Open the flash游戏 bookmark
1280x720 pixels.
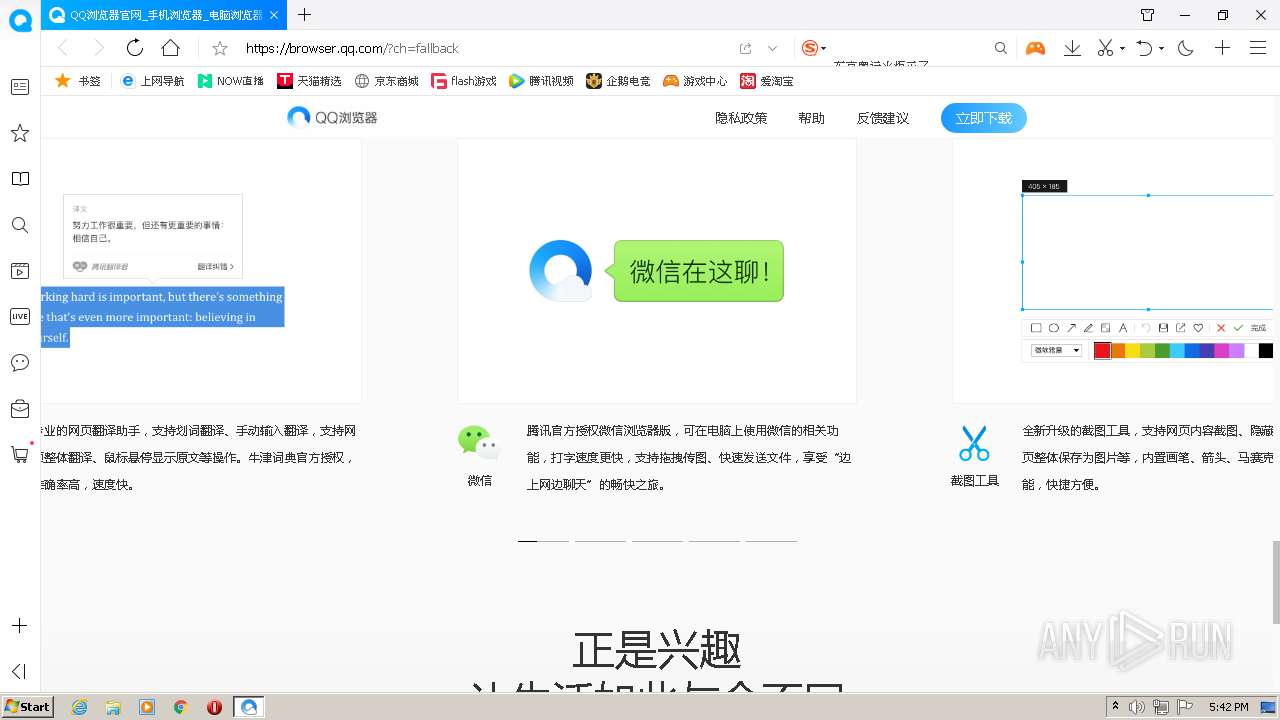coord(464,81)
